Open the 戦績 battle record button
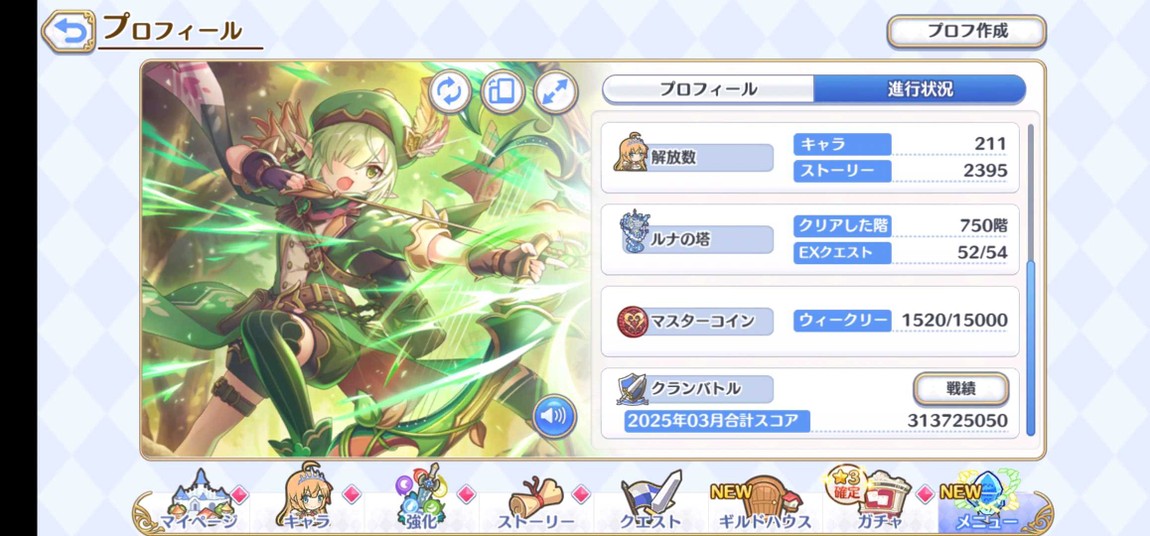This screenshot has height=536, width=1150. 961,389
